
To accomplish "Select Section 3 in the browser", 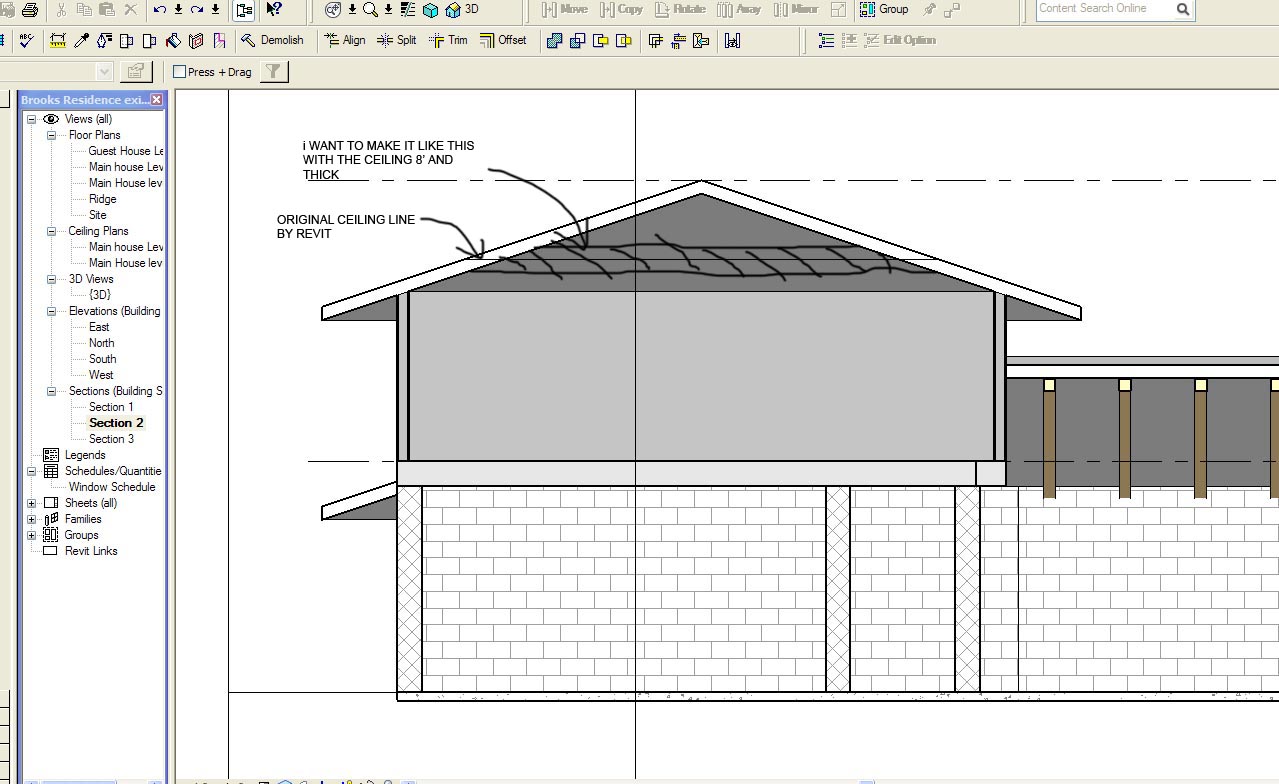I will pos(111,439).
